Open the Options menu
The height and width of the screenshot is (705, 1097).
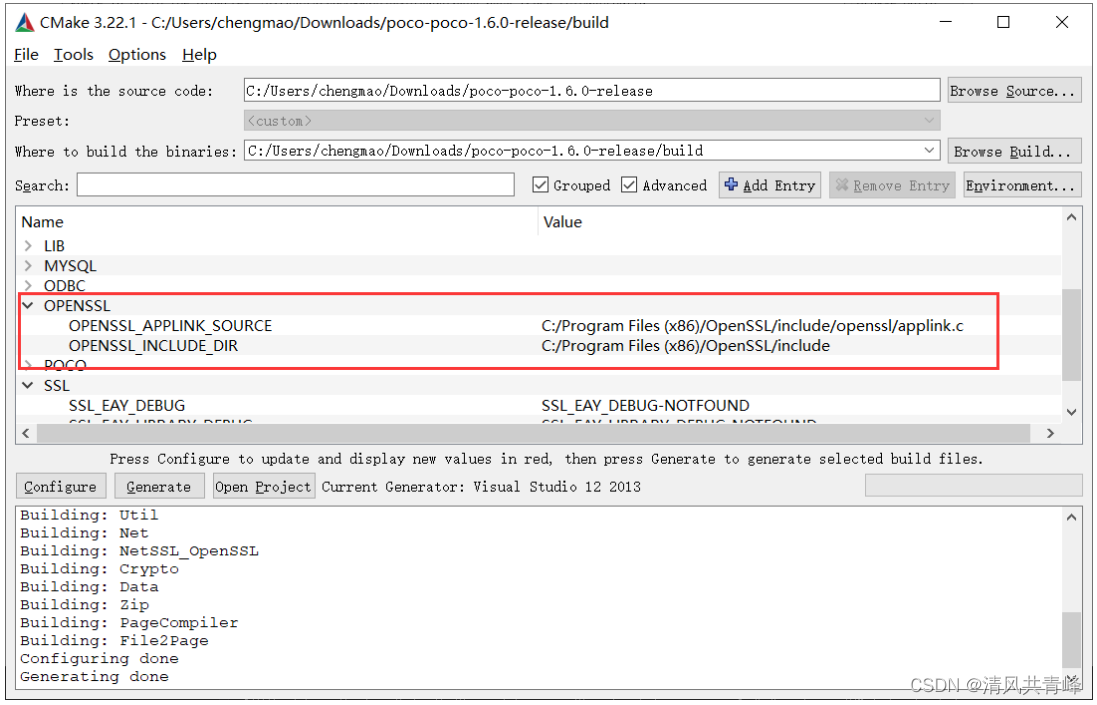(x=137, y=55)
